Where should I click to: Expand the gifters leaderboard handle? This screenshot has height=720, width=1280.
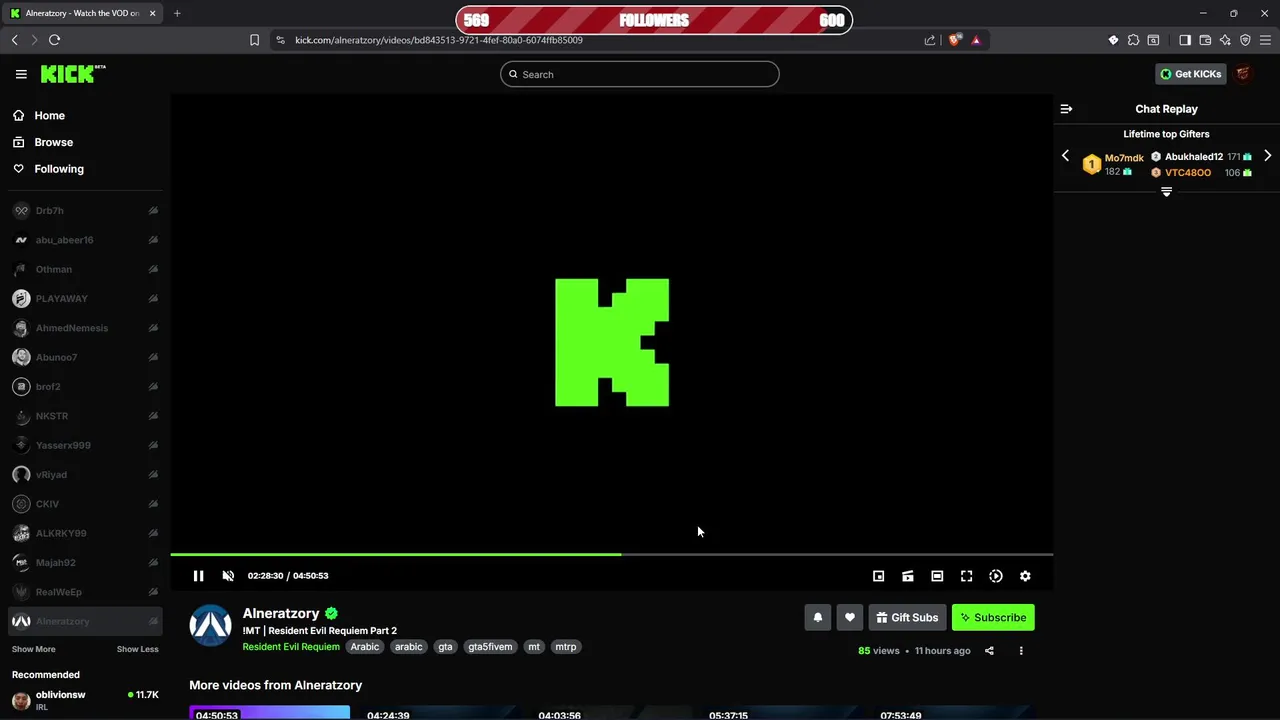(1166, 192)
